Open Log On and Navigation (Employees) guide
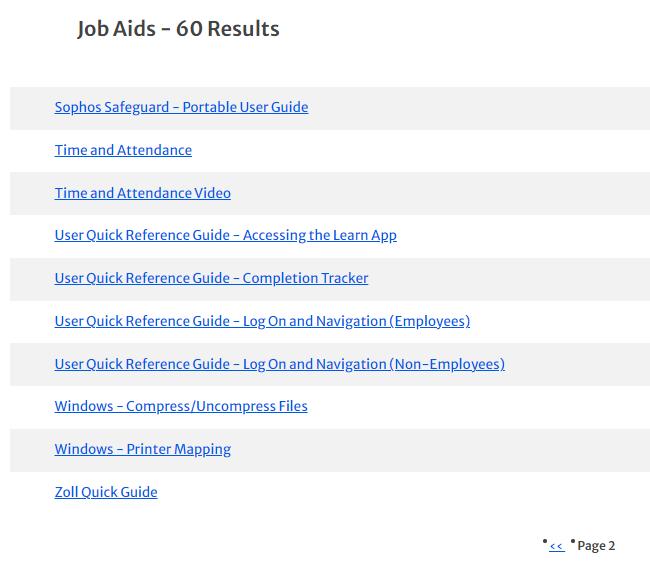Screen dimensions: 650x576 (x=262, y=321)
